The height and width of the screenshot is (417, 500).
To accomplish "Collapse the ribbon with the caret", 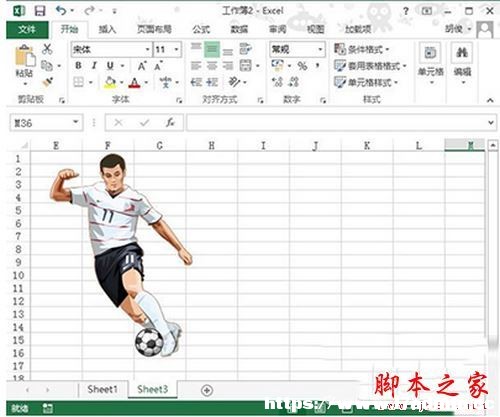I will pyautogui.click(x=490, y=100).
